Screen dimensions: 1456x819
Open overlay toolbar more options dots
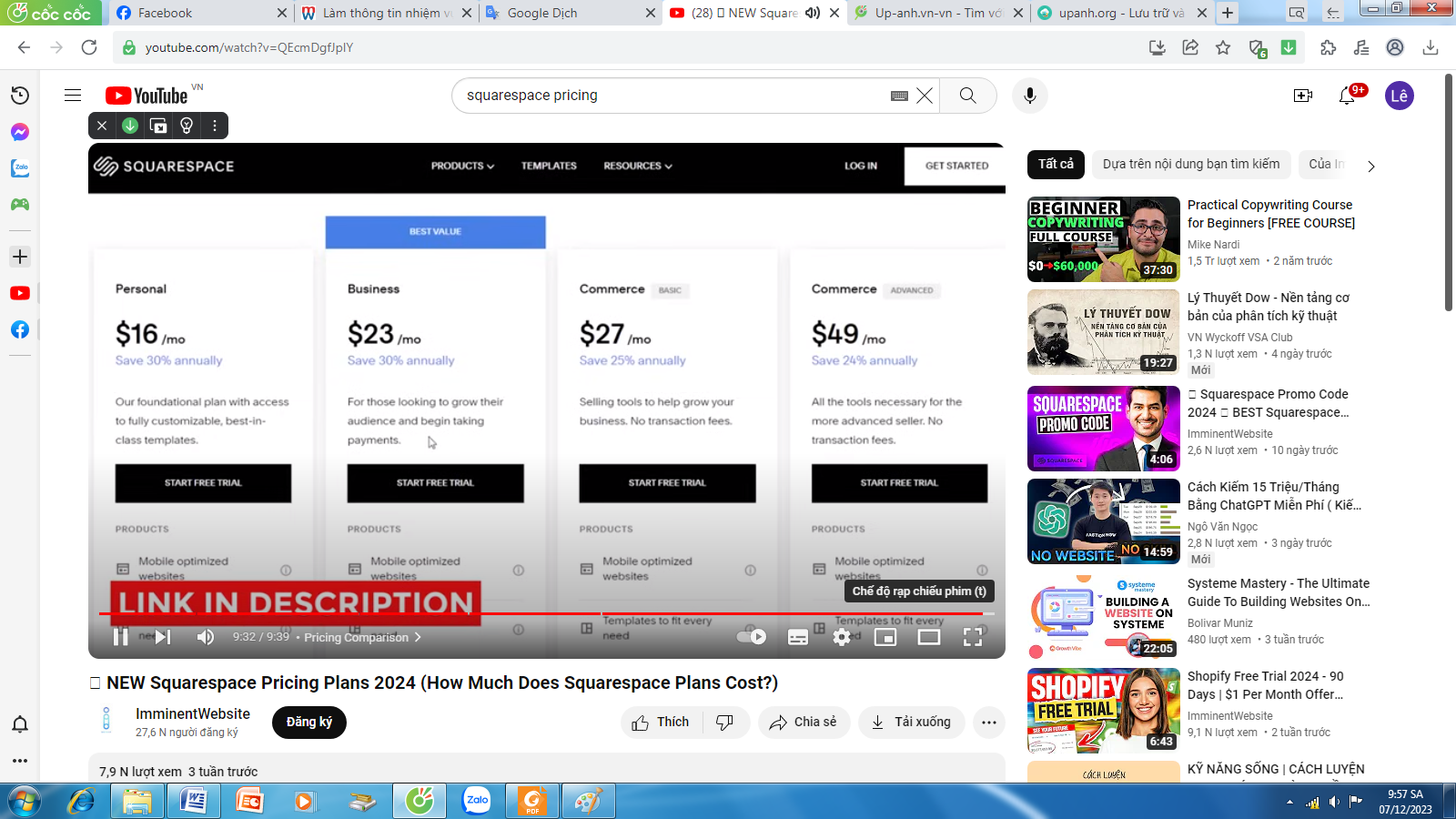[x=215, y=126]
